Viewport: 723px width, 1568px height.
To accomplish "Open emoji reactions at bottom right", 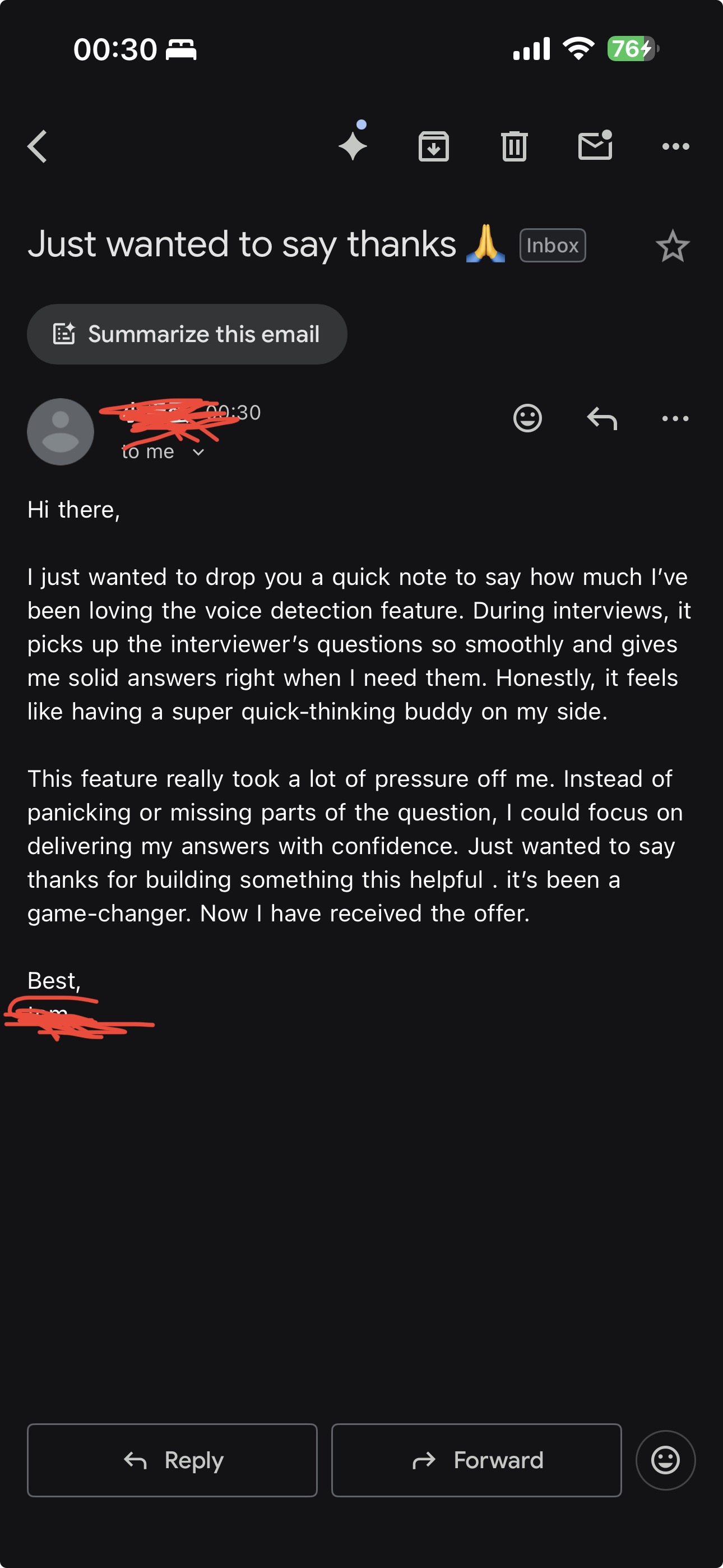I will click(x=665, y=1460).
